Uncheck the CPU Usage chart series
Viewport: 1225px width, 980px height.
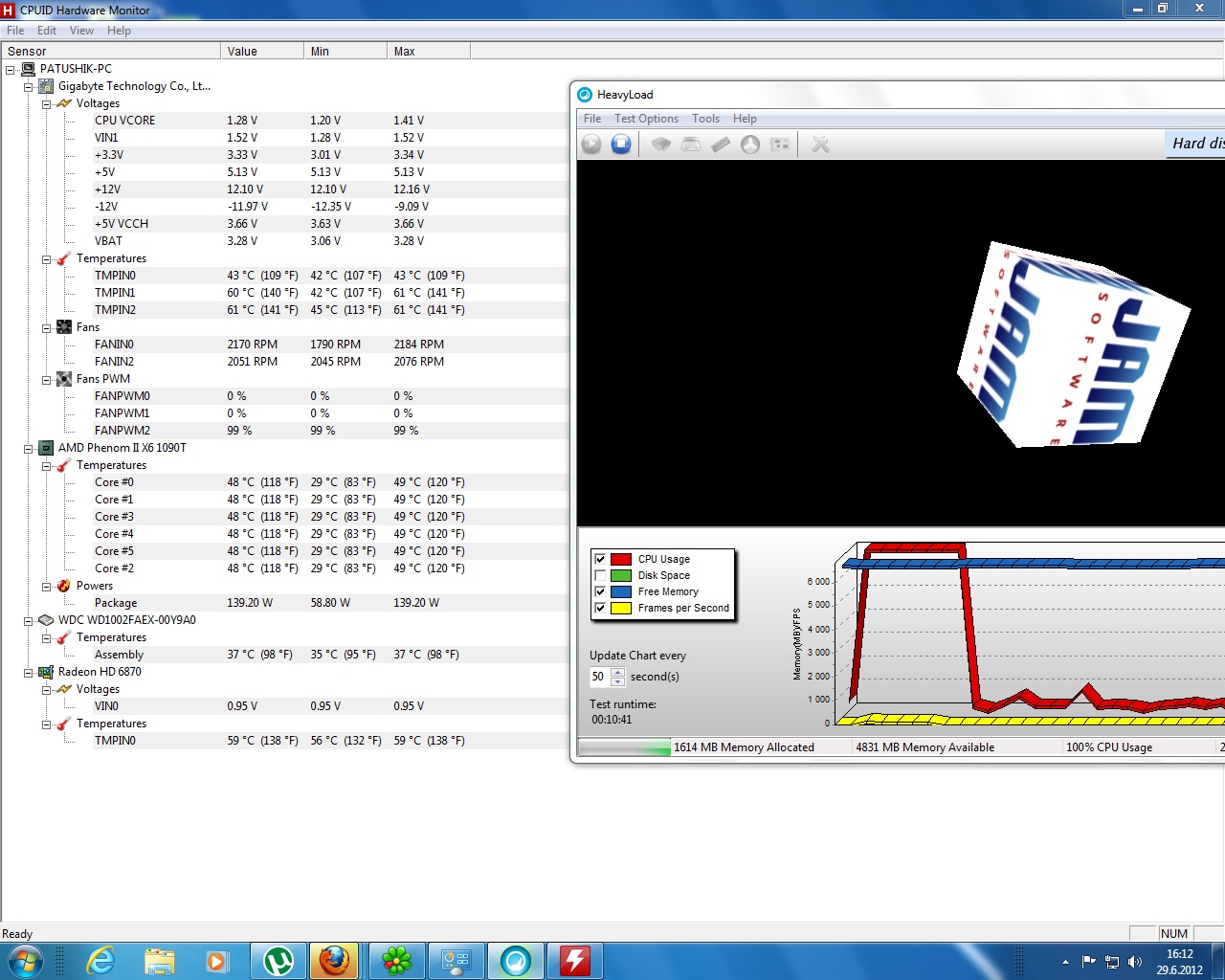click(600, 559)
